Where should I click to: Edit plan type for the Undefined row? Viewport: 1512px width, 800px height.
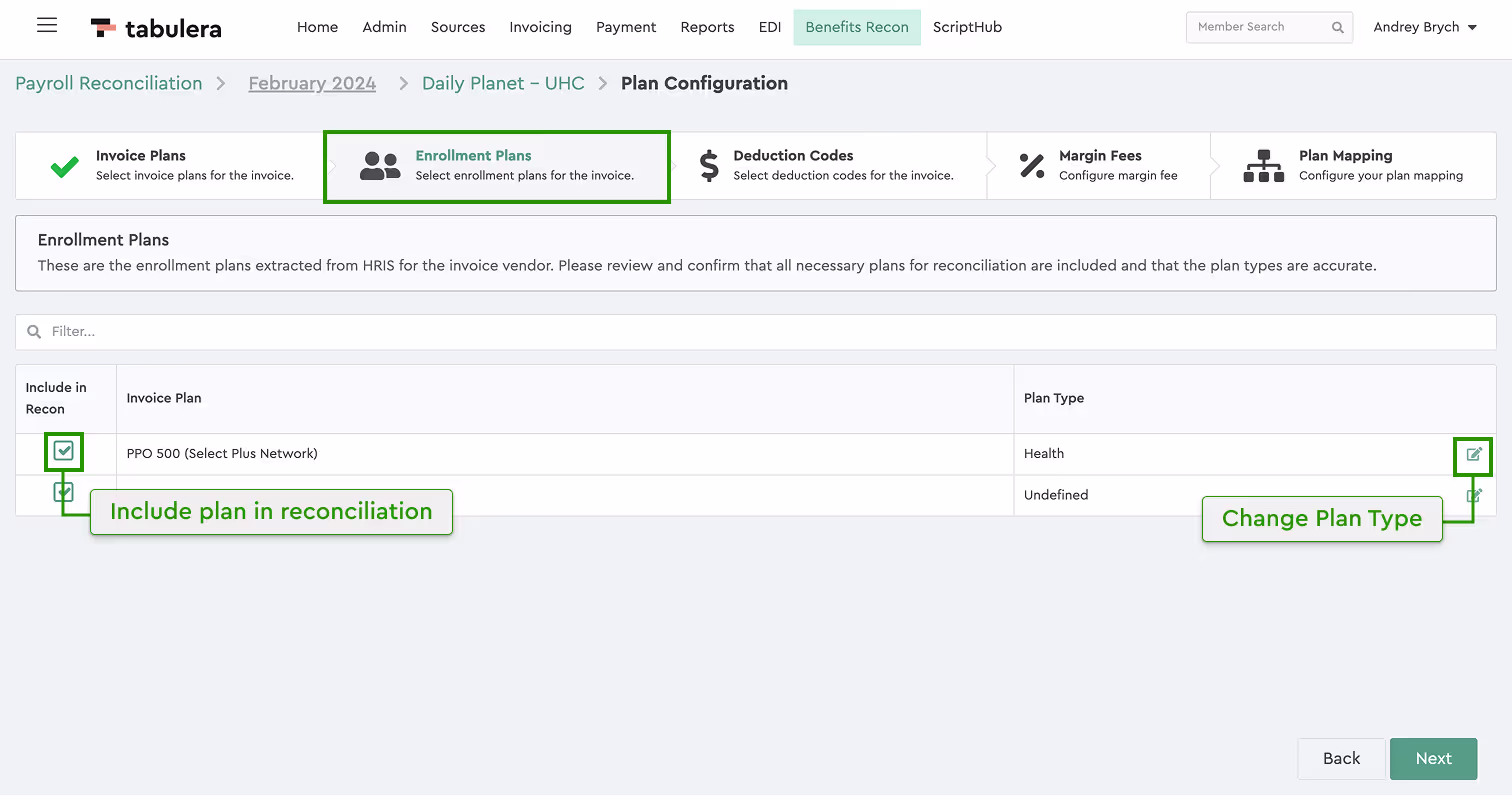pyautogui.click(x=1474, y=495)
